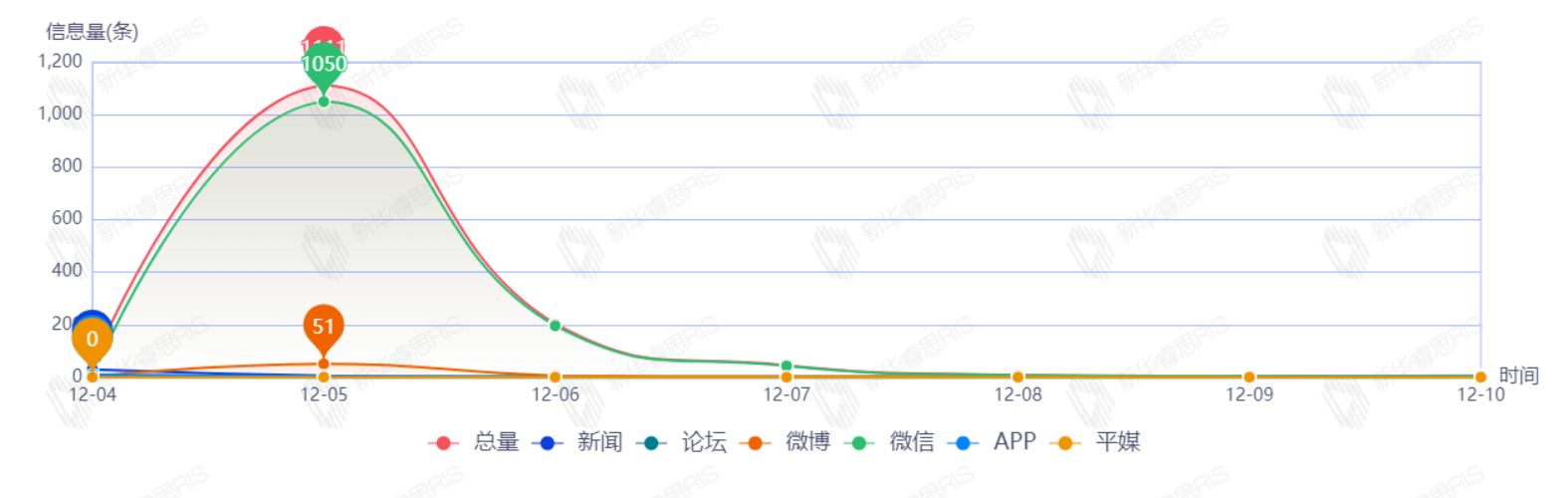Click the 时间 axis title
The image size is (1568, 498).
(x=1518, y=375)
